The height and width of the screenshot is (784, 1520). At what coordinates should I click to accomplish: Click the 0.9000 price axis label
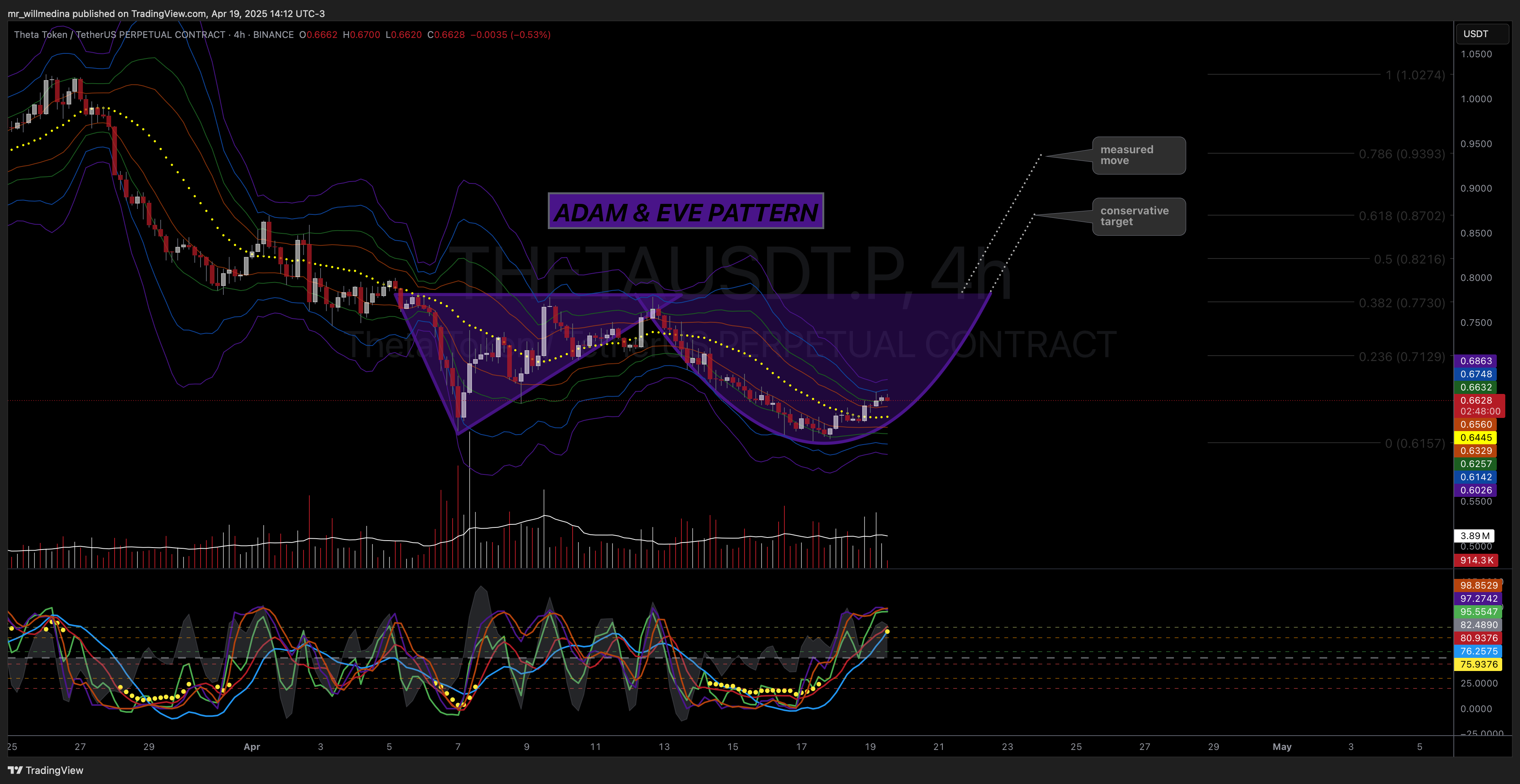[1476, 188]
